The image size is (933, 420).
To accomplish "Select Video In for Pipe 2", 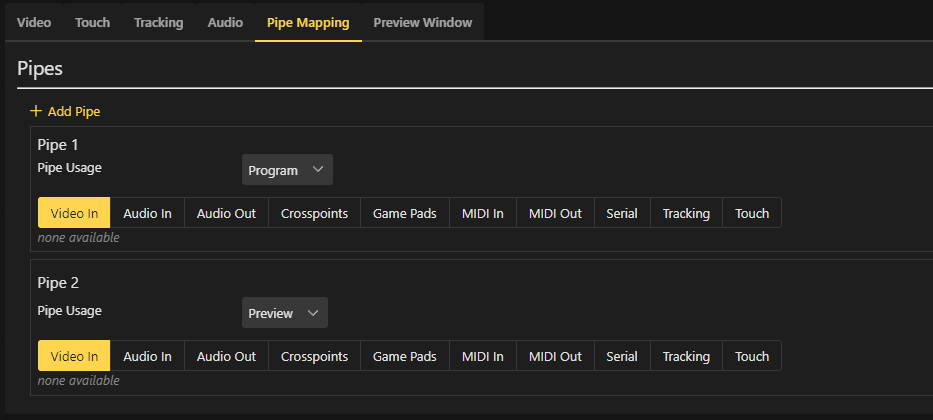I will pyautogui.click(x=74, y=356).
